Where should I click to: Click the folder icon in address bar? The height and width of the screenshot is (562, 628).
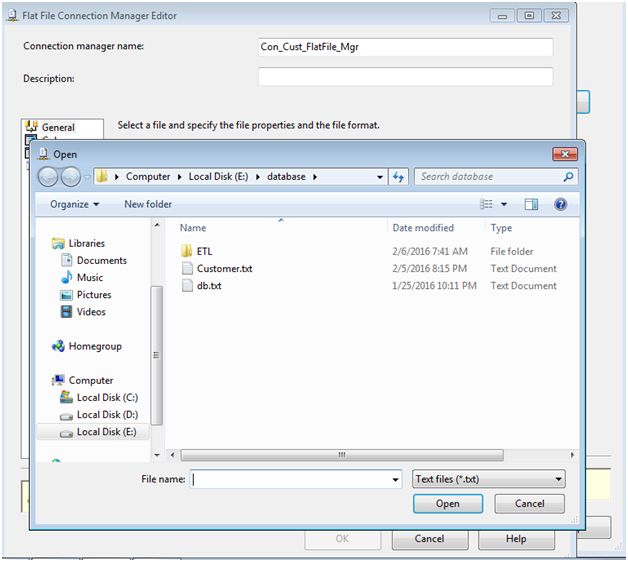[103, 177]
